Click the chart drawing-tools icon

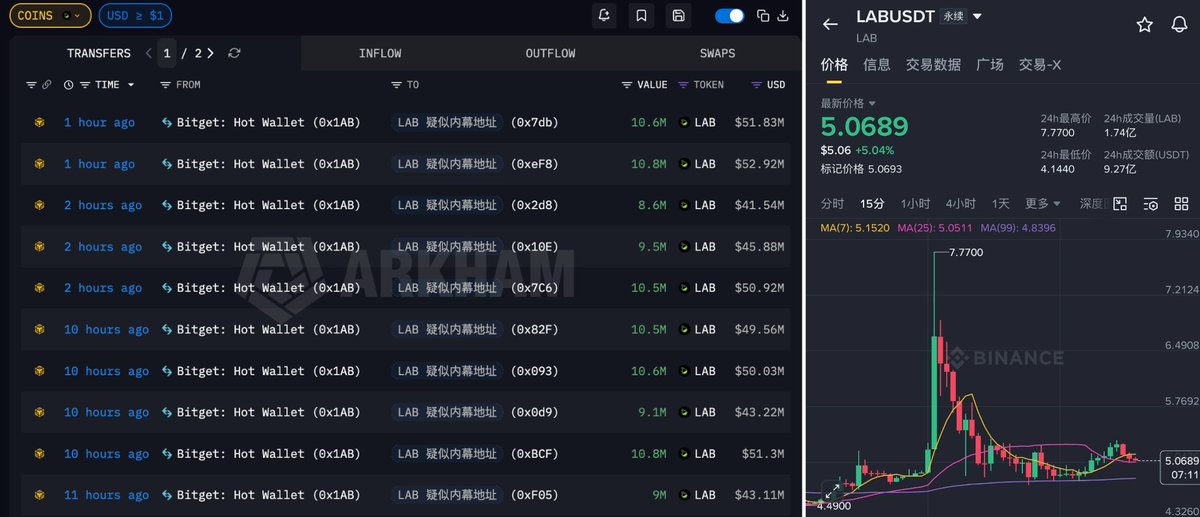point(1120,204)
